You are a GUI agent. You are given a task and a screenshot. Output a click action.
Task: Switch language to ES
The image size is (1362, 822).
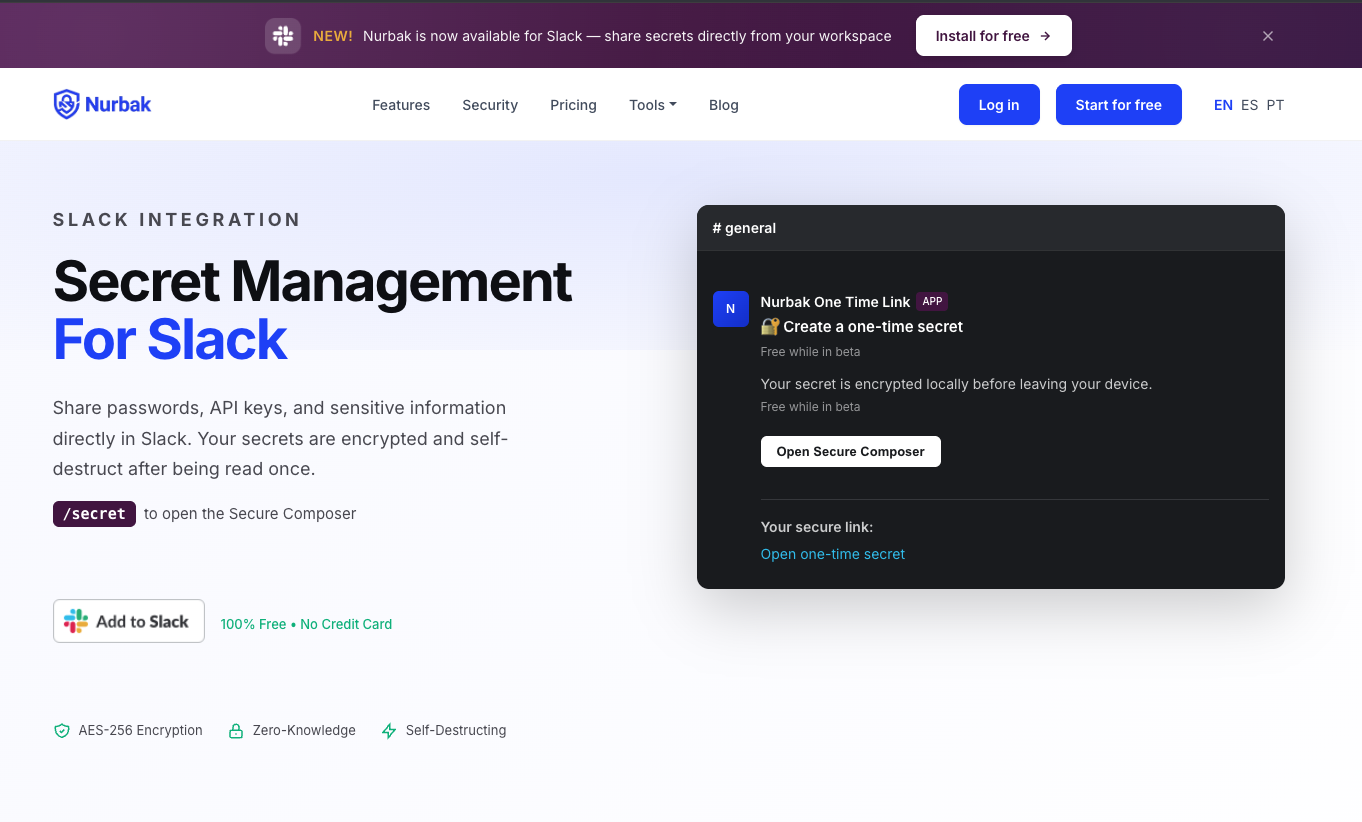[x=1249, y=105]
